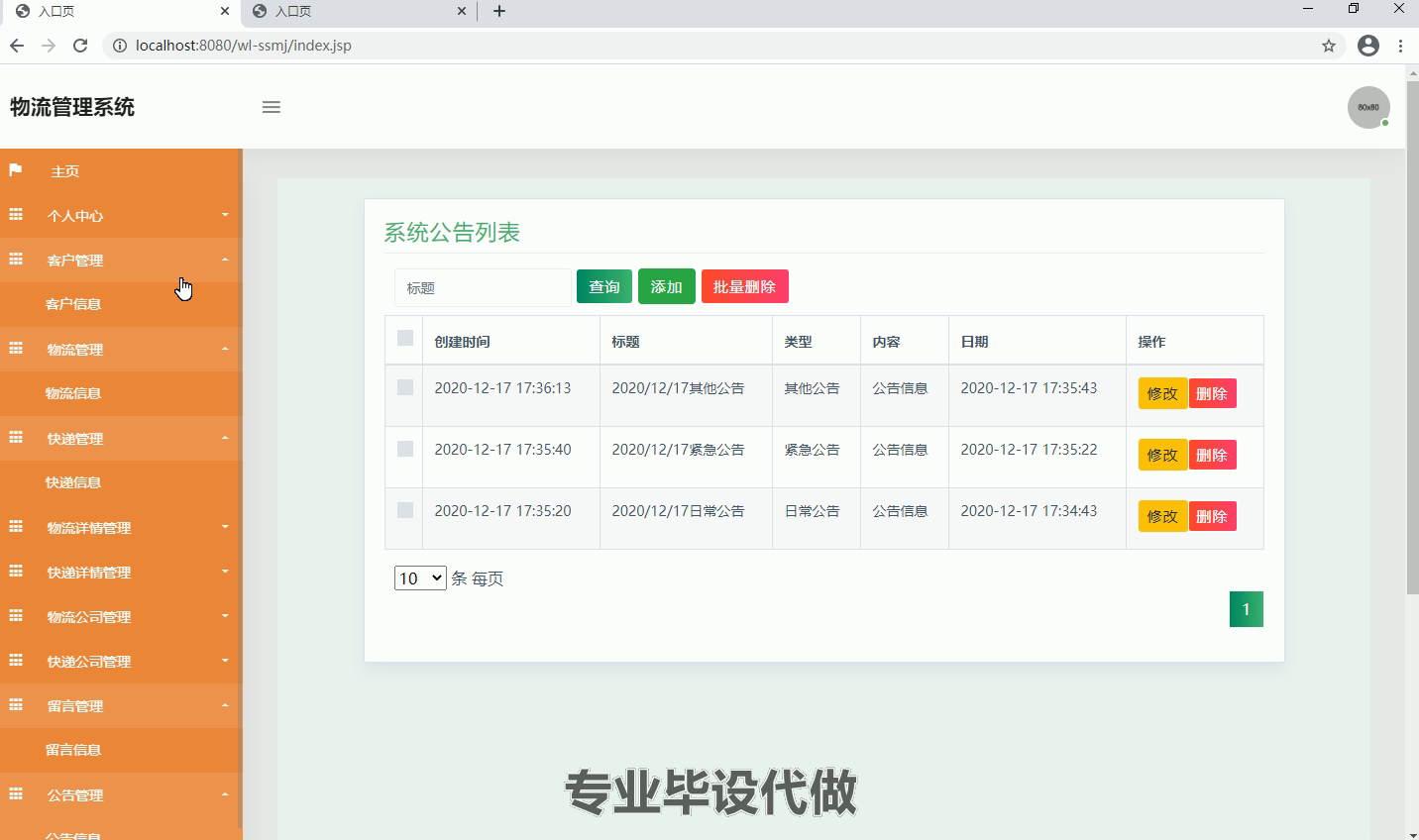1419x840 pixels.
Task: Click 修改 for the 紧急公告 row
Action: pyautogui.click(x=1162, y=455)
